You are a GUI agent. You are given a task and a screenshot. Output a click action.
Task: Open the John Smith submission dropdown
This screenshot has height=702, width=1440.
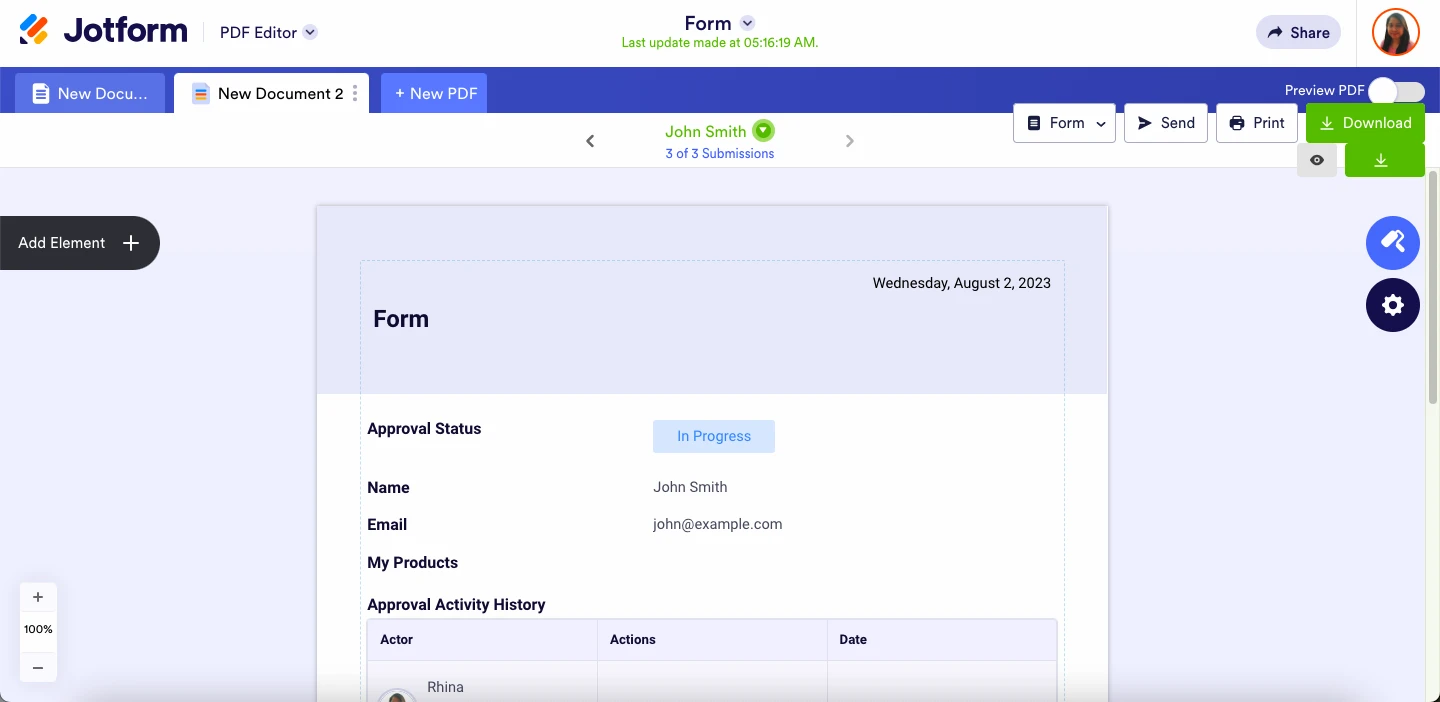click(764, 131)
